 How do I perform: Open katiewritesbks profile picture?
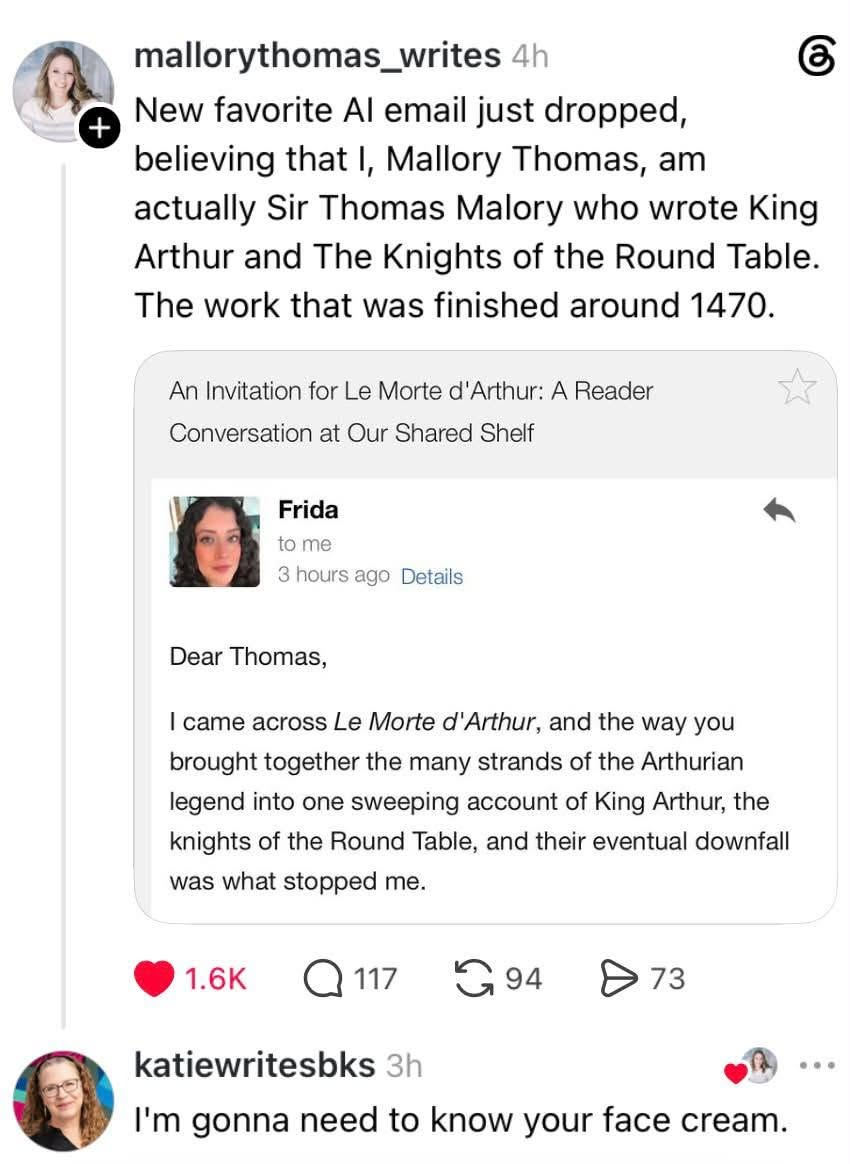tap(63, 1101)
